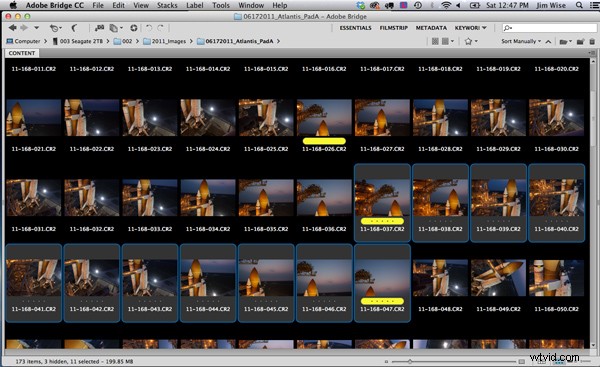Open the workspace switcher dropdown arrow
This screenshot has width=600, height=367.
click(x=484, y=28)
